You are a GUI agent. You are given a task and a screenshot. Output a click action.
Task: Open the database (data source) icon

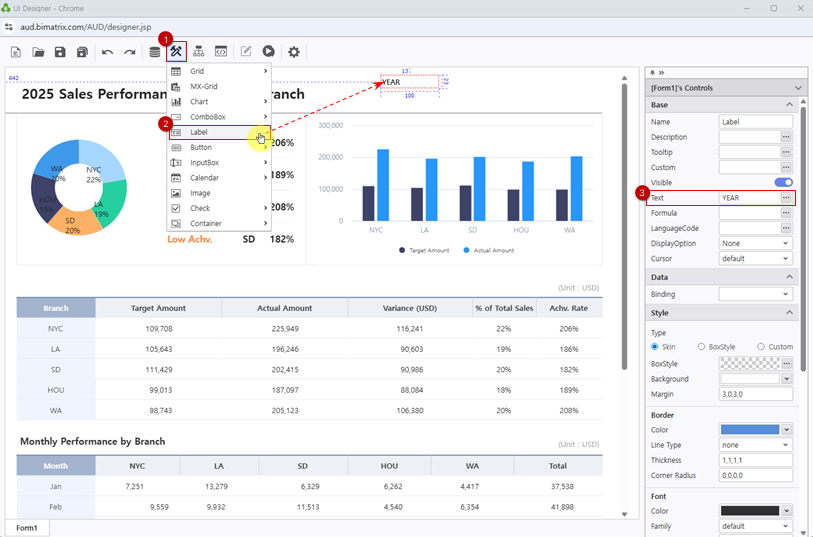tap(154, 52)
